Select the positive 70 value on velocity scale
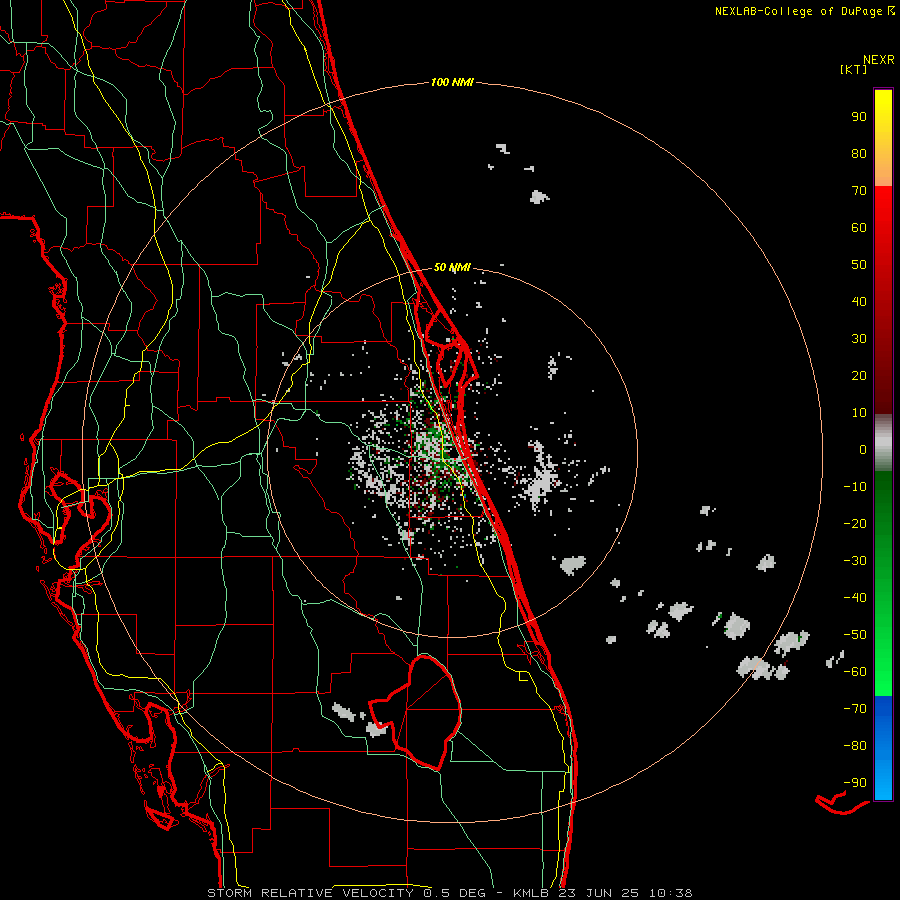Image resolution: width=900 pixels, height=900 pixels. (x=859, y=191)
